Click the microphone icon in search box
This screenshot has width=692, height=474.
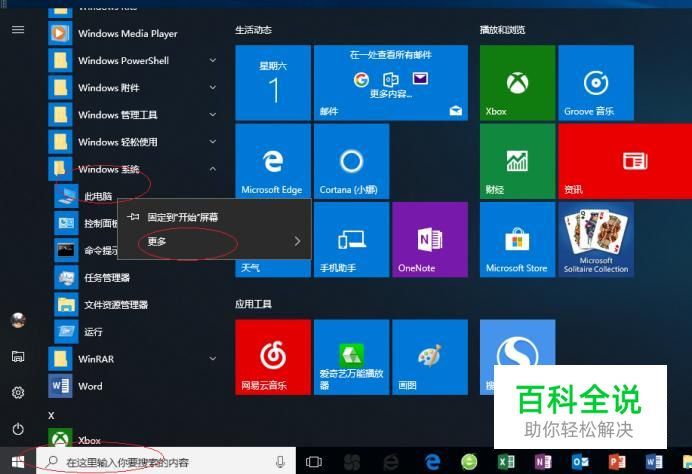(280, 462)
